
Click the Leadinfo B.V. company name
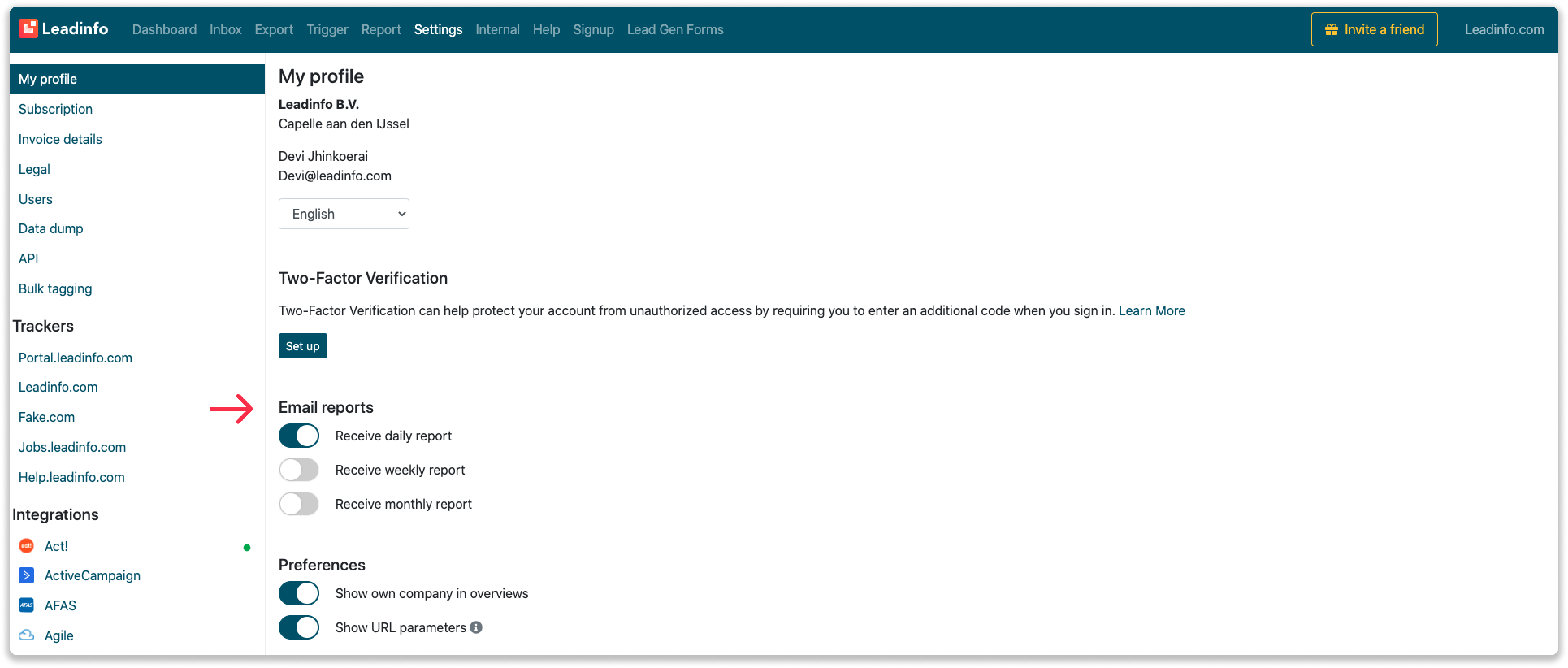coord(318,104)
